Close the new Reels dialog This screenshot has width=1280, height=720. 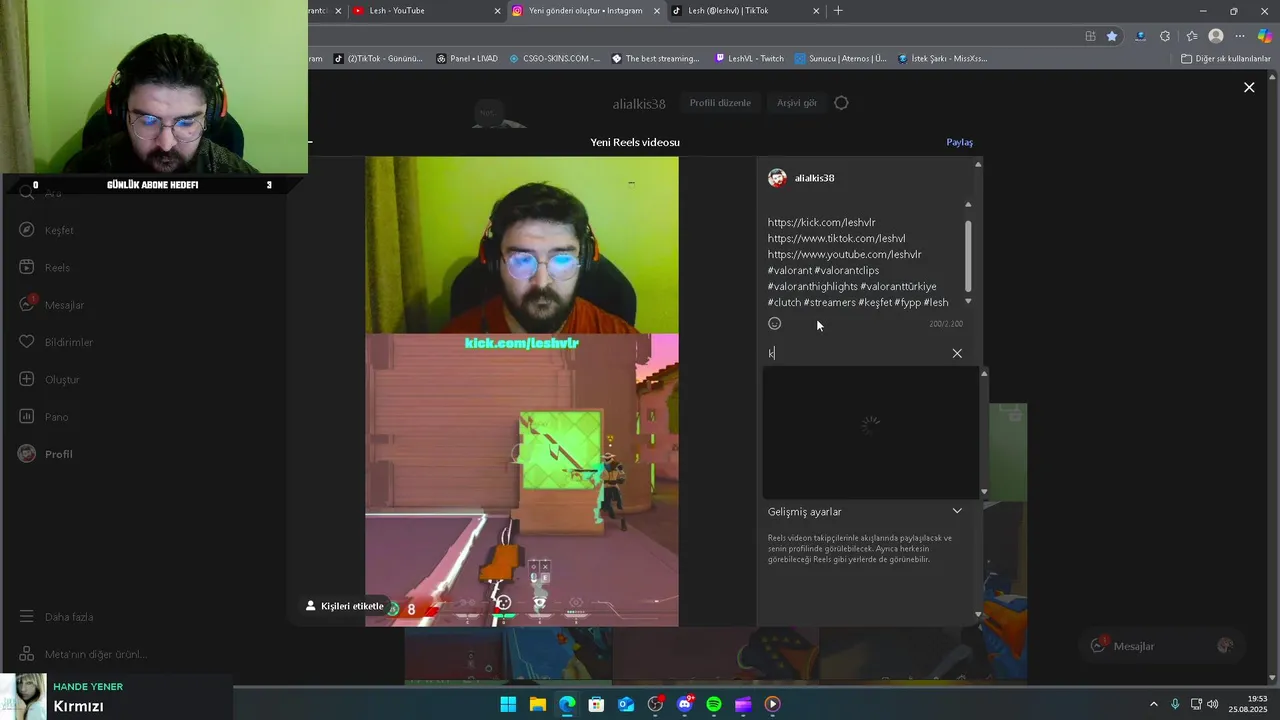coord(1249,88)
